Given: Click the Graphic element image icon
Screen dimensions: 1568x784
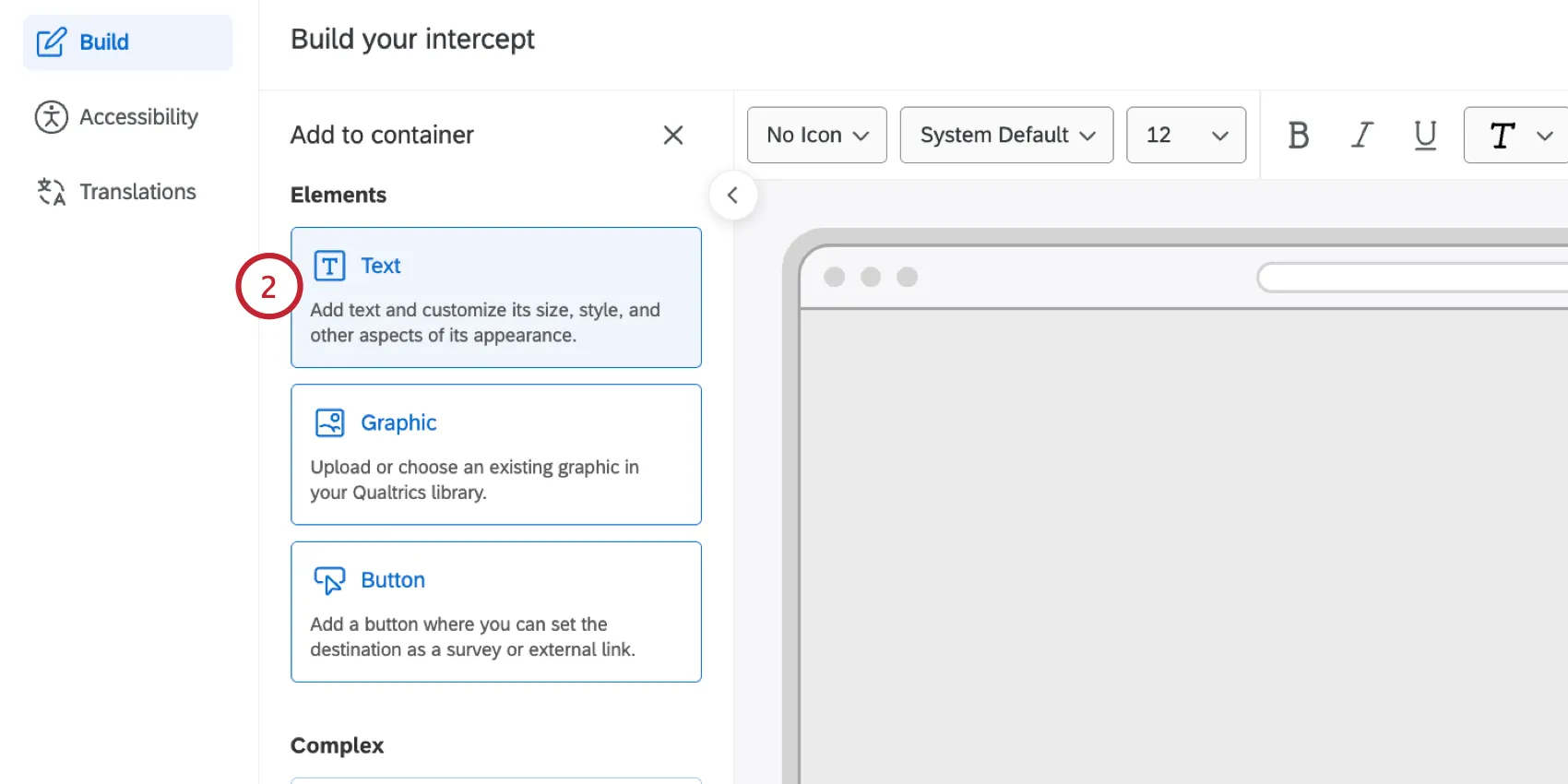Looking at the screenshot, I should coord(330,422).
